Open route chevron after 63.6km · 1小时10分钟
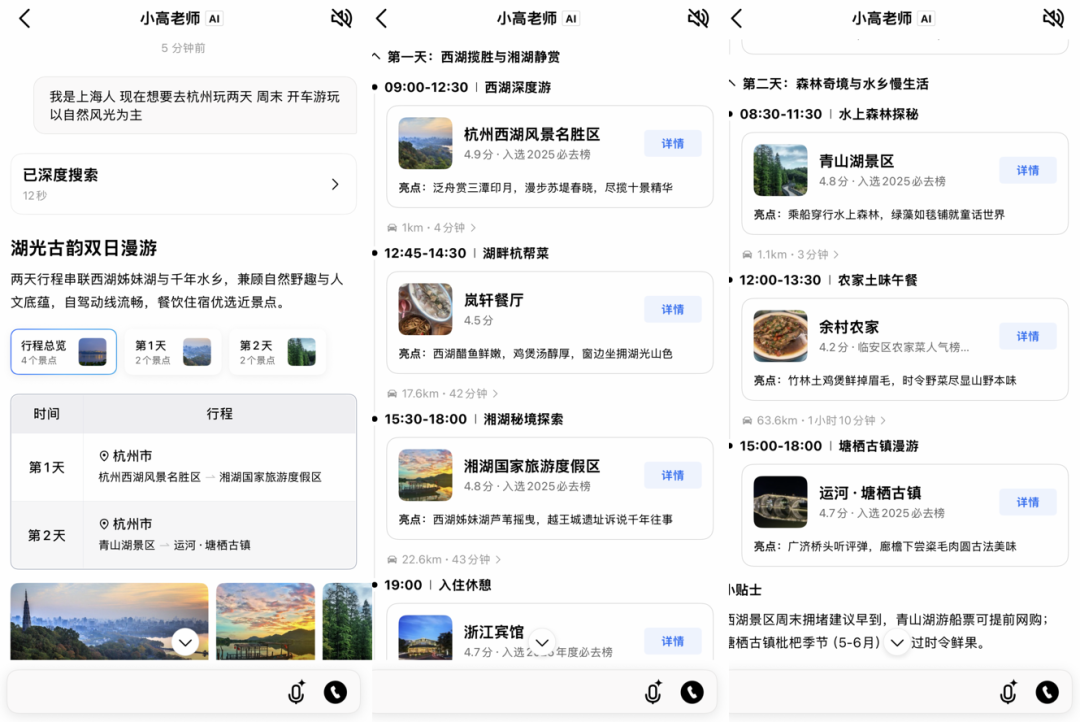The height and width of the screenshot is (722, 1080). (883, 420)
